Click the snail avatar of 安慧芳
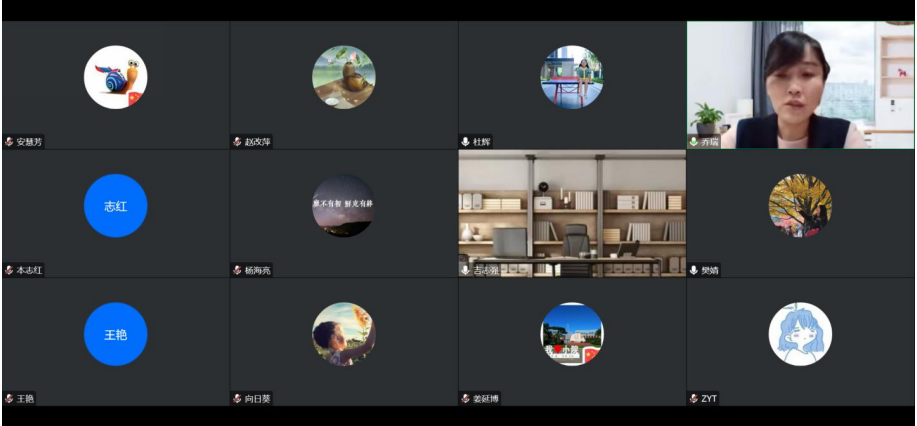This screenshot has height=426, width=917. (115, 77)
